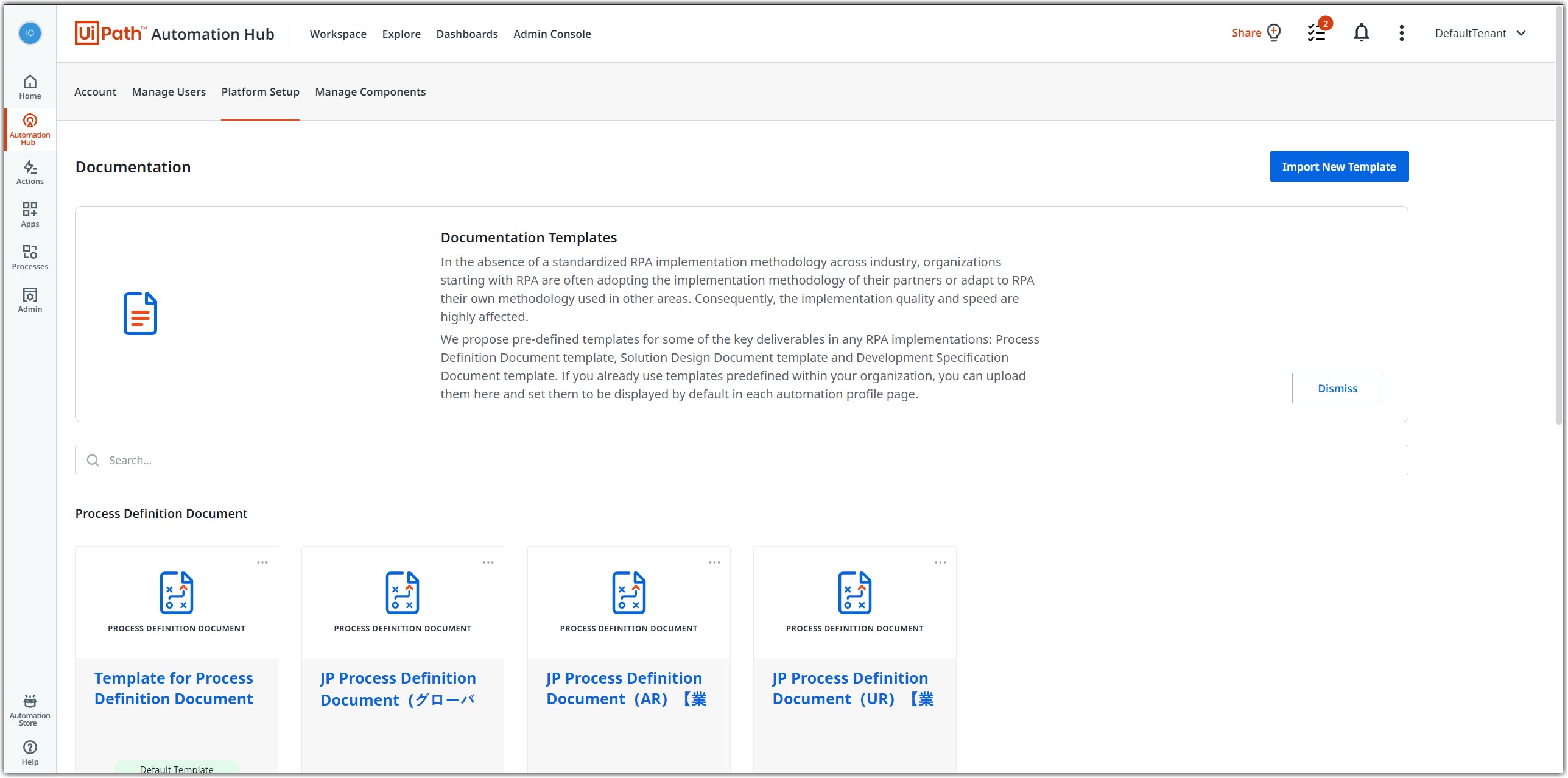This screenshot has height=778, width=1568.
Task: Switch to the Manage Components tab
Action: [x=370, y=92]
